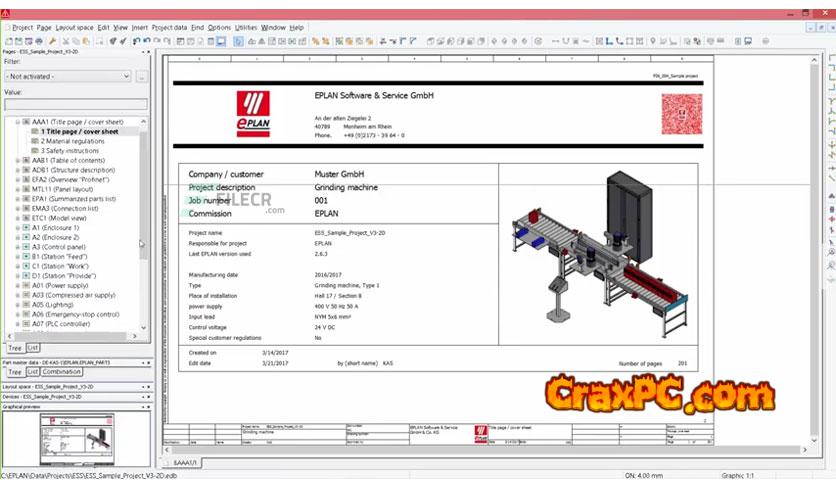Open the Project data menu

(170, 28)
